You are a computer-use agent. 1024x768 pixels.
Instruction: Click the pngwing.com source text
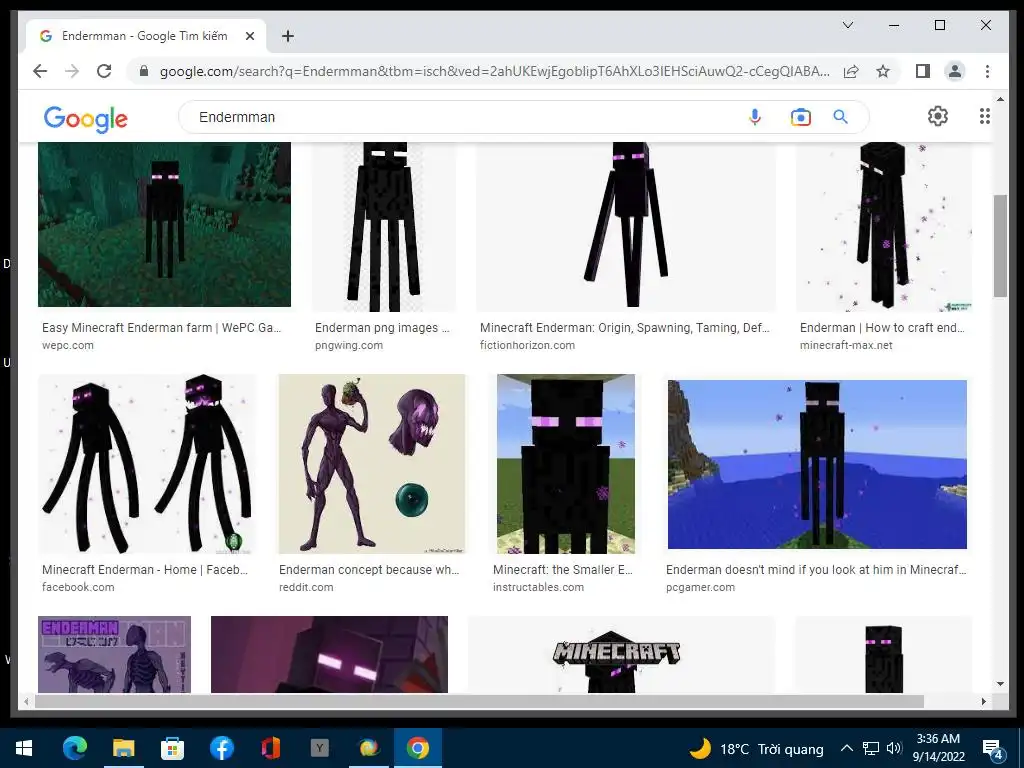pyautogui.click(x=349, y=345)
